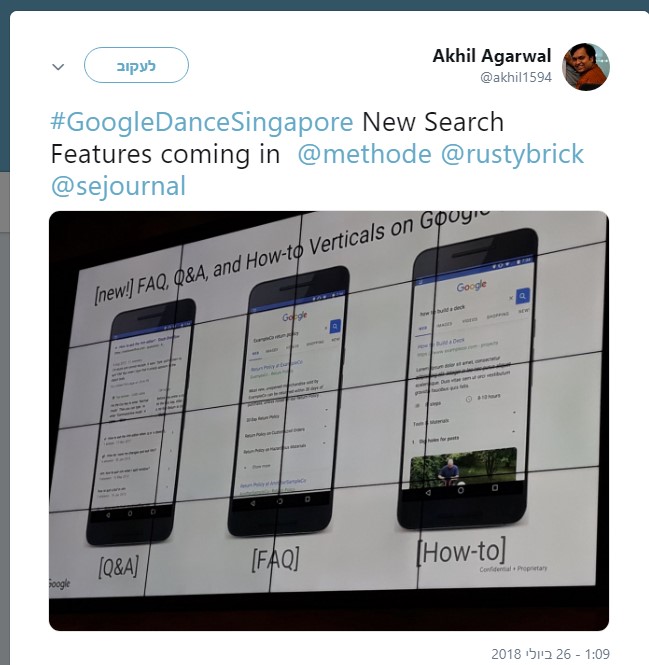The width and height of the screenshot is (649, 665).
Task: Click the blue search icon on How-to phone
Action: [x=523, y=296]
